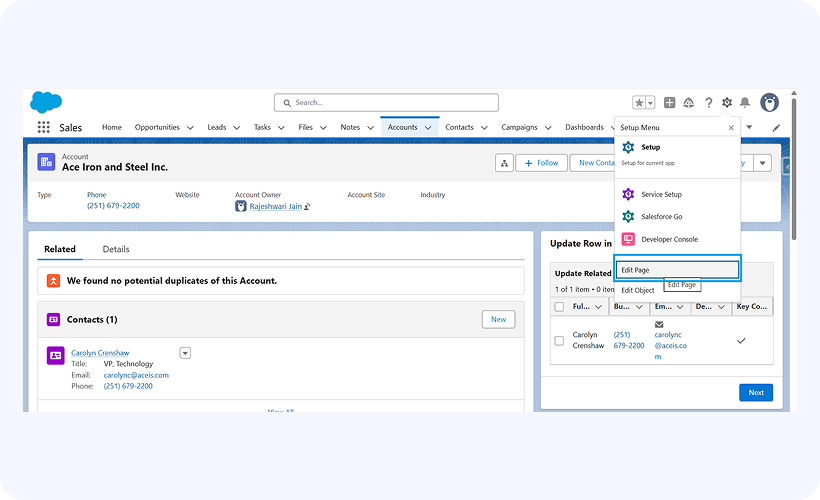Click the Salesforce cloud logo
This screenshot has height=500, width=820.
(x=46, y=102)
